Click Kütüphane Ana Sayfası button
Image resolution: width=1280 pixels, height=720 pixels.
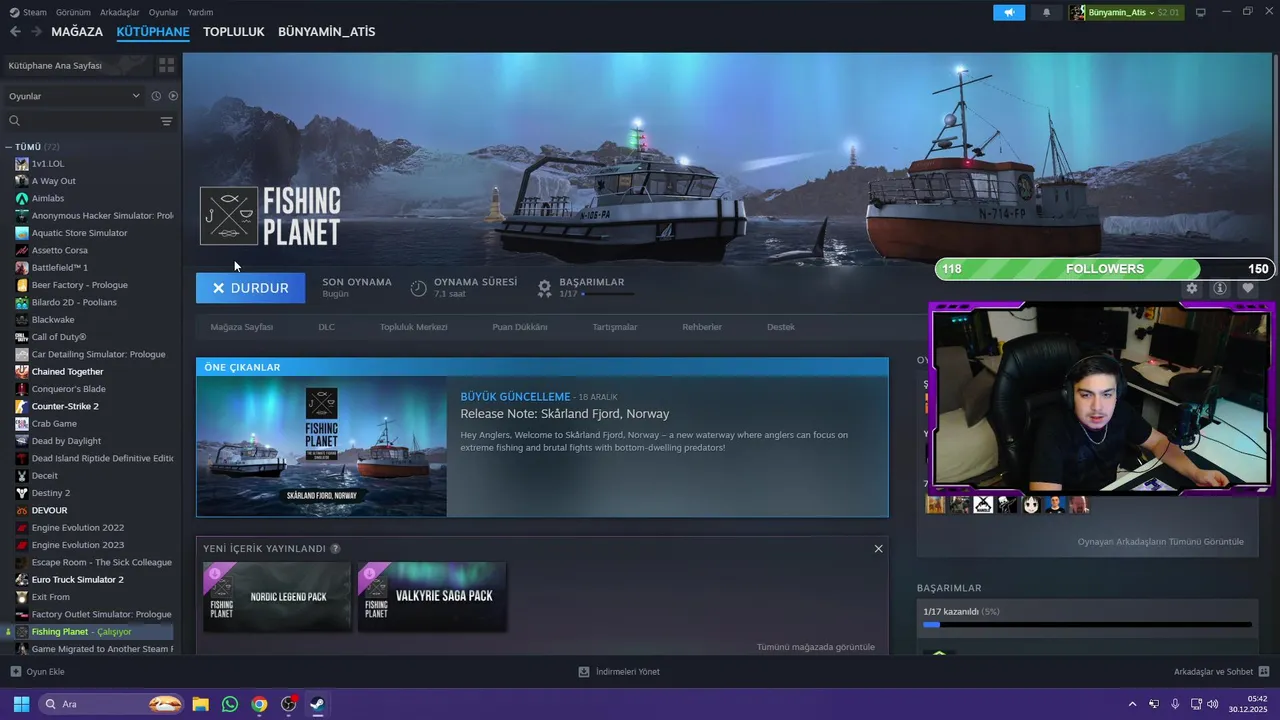78,65
